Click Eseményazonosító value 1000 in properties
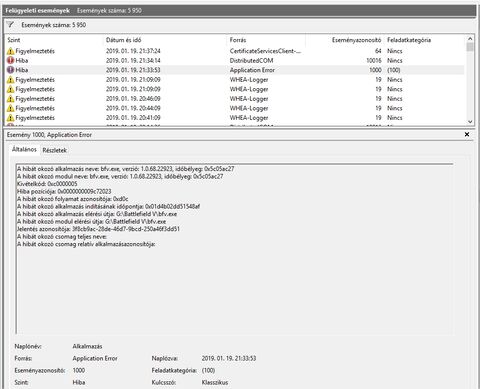480x389 pixels. click(79, 370)
